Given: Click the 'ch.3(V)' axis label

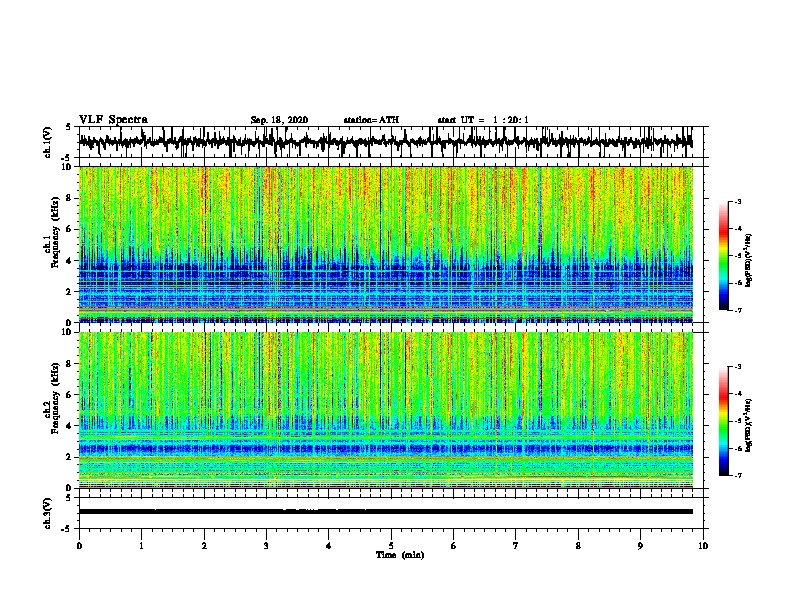Looking at the screenshot, I should (x=48, y=513).
